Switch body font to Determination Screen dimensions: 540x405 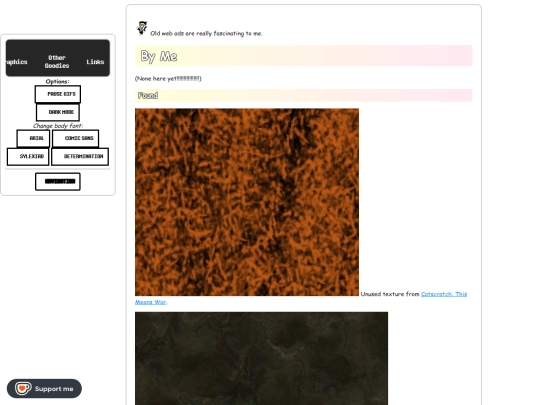(x=80, y=156)
